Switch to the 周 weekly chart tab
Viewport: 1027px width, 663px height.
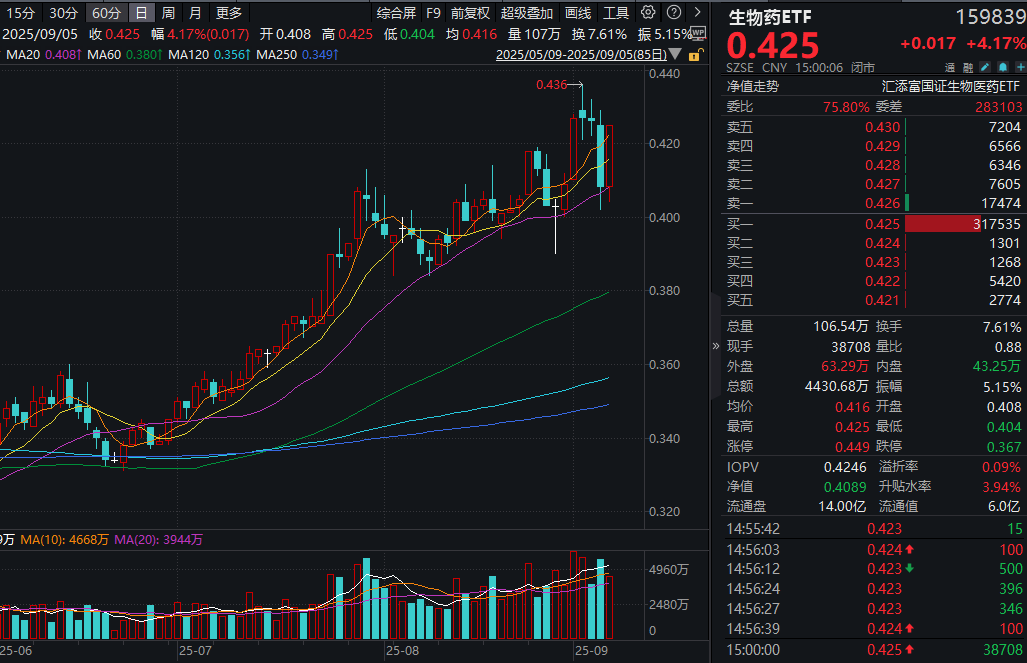(166, 13)
